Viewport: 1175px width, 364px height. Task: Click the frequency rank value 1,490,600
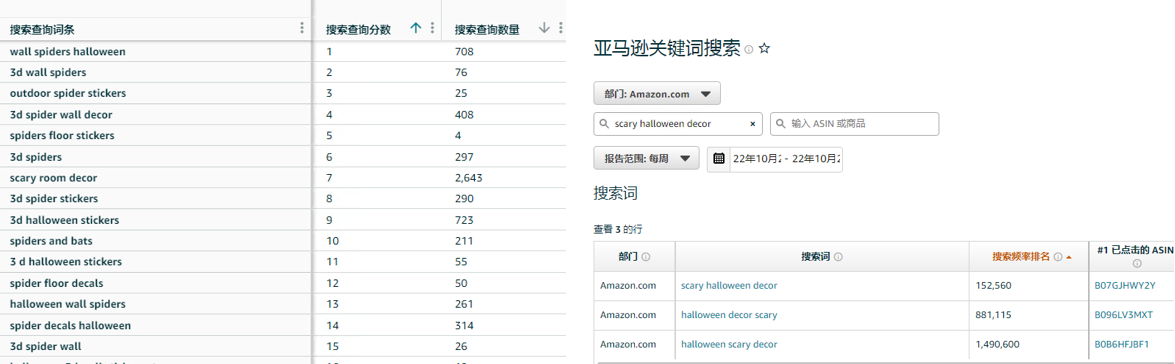coord(997,345)
